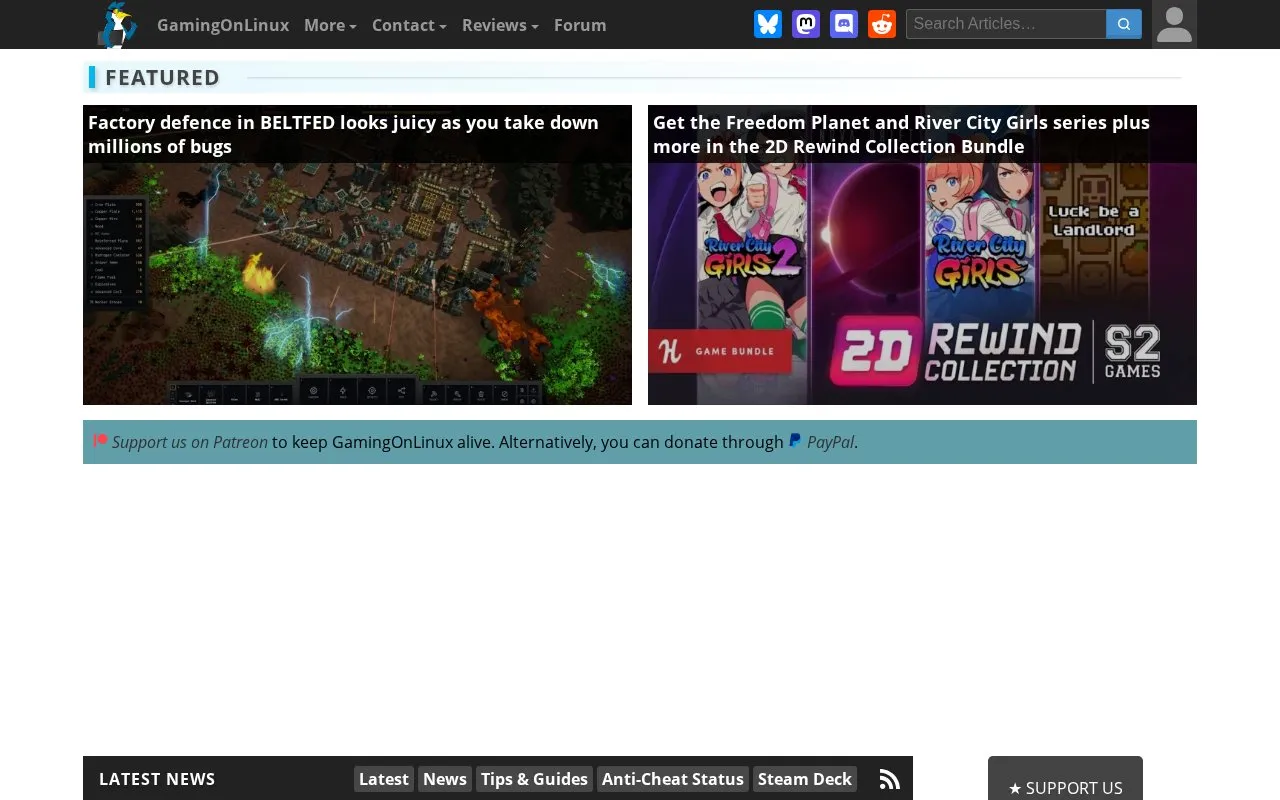Open the BELTFED factory defence article headline
1280x800 pixels.
pos(343,134)
